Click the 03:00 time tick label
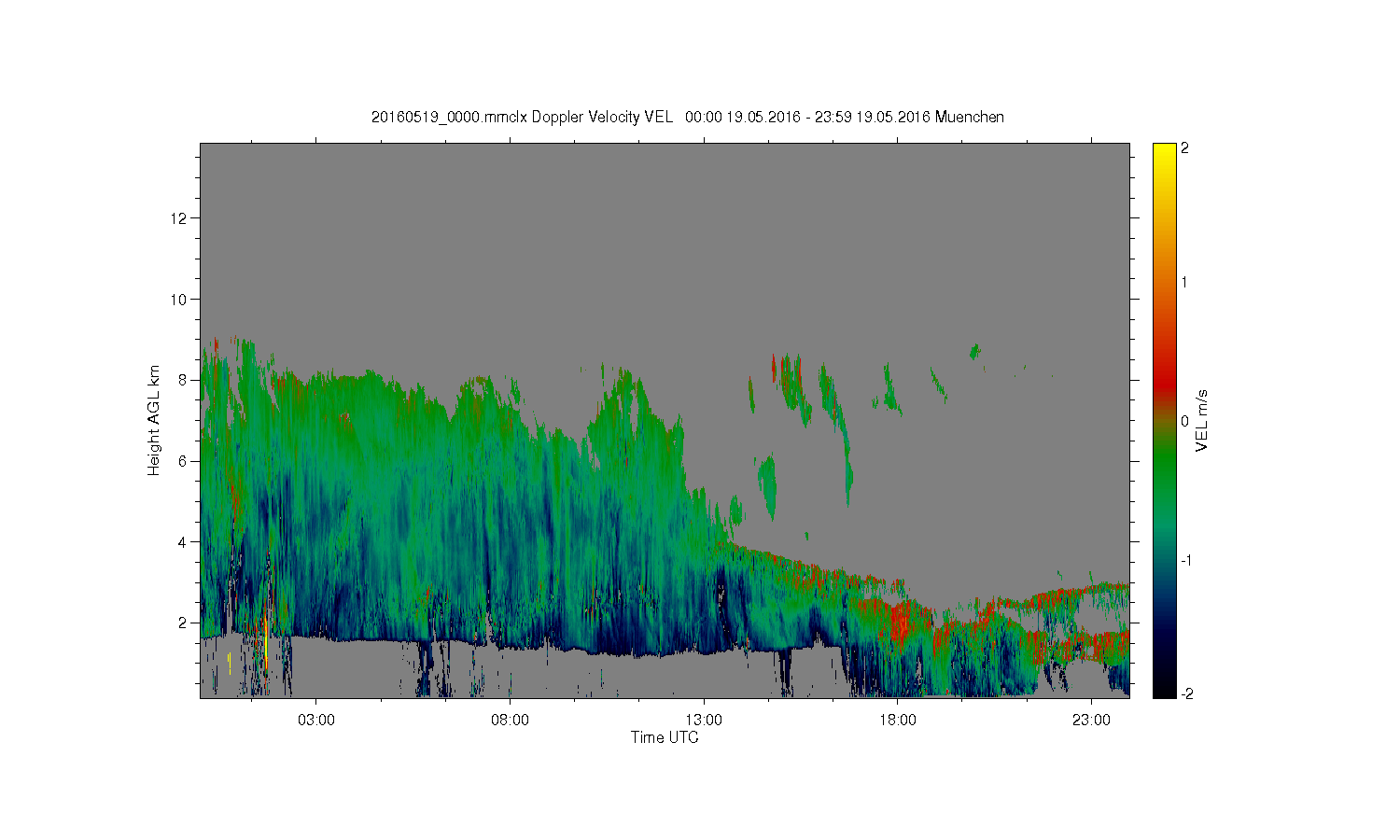1400x840 pixels. [x=316, y=721]
